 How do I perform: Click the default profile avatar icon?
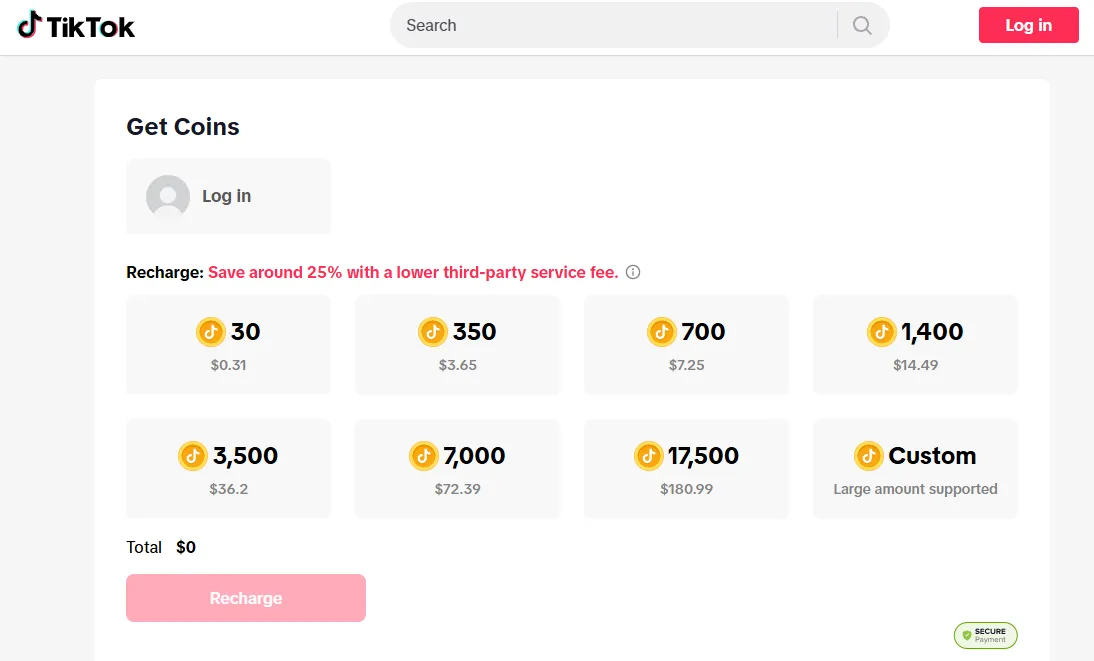coord(168,196)
